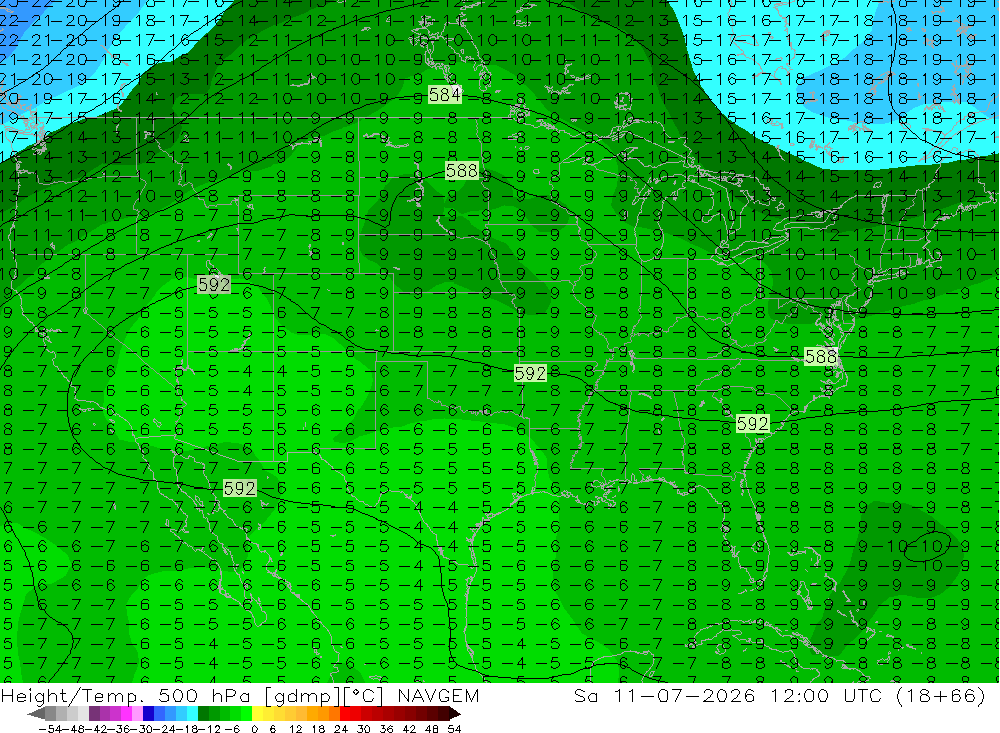Screen dimensions: 1000x733
Task: Click the 584 height contour label
Action: click(445, 95)
